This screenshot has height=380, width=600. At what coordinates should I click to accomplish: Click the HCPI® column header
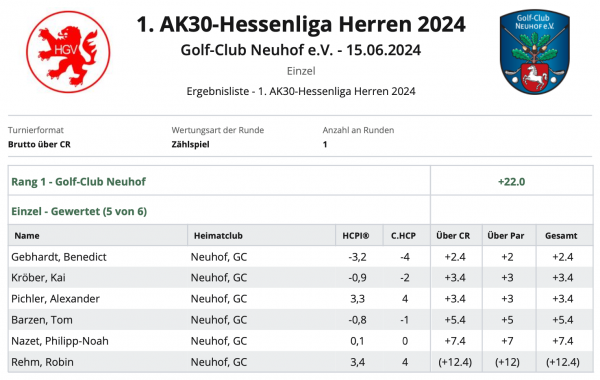(x=356, y=236)
